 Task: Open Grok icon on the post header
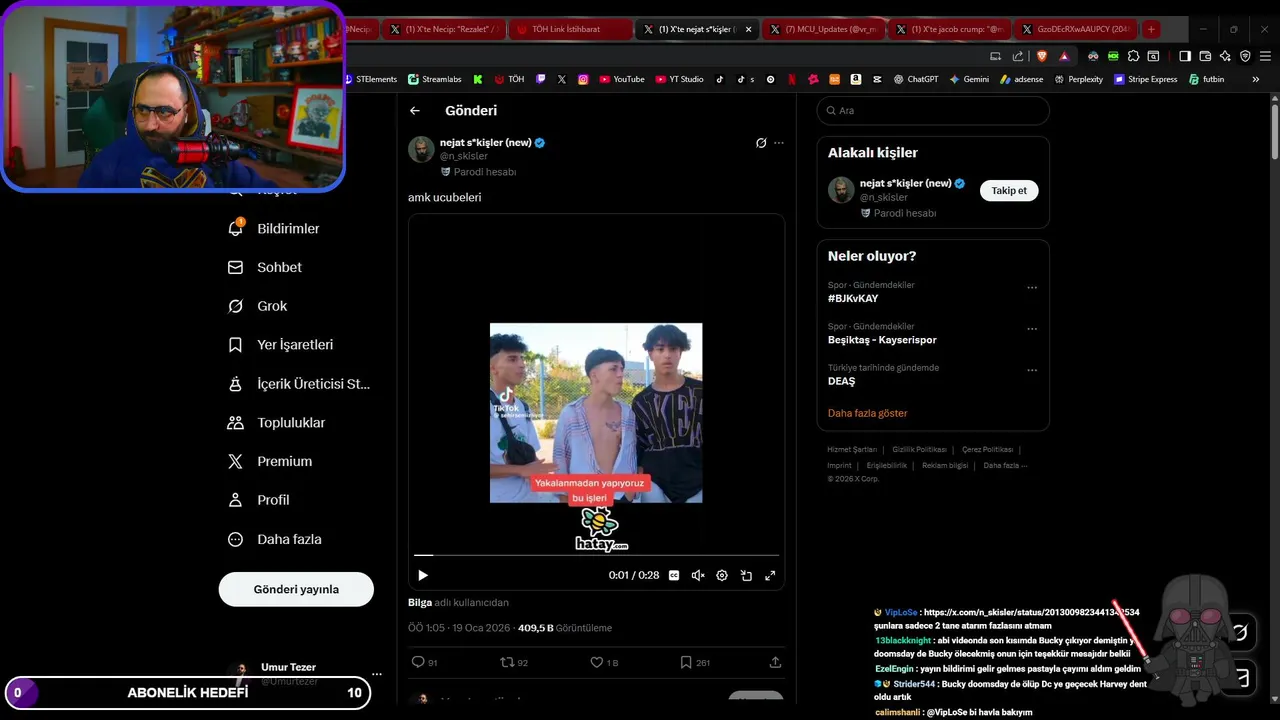tap(761, 143)
